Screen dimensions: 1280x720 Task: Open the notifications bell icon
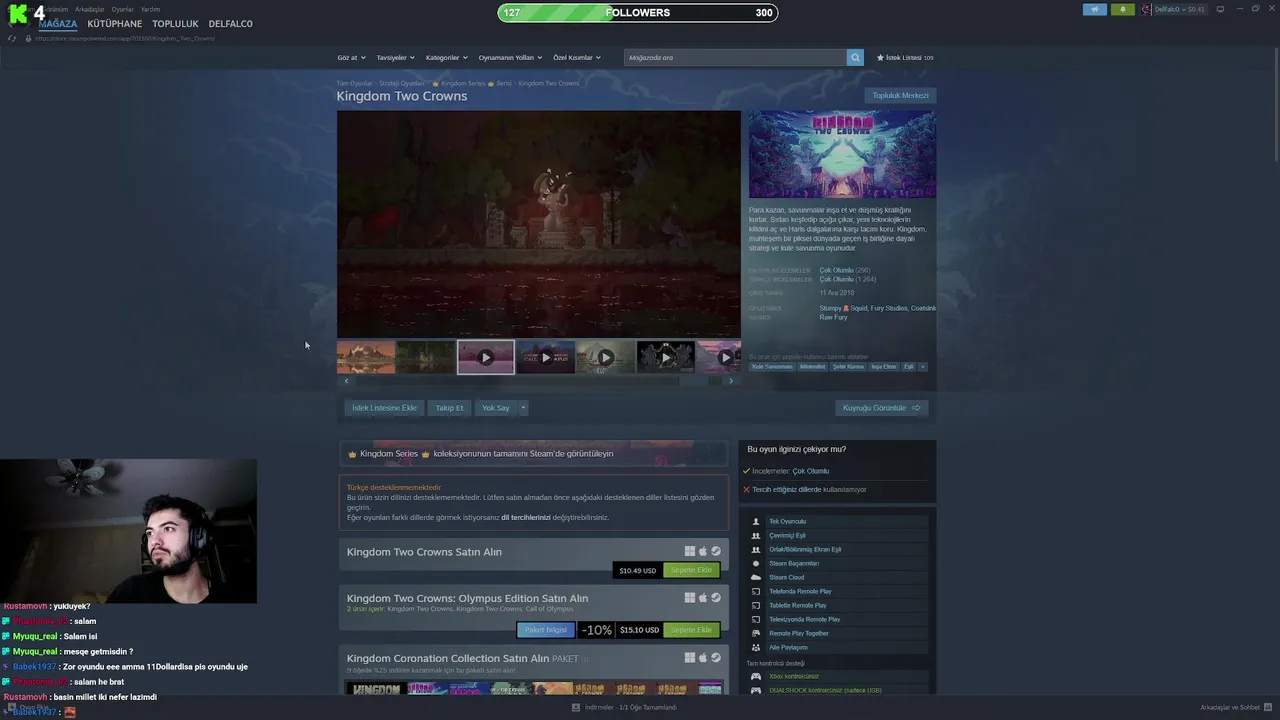1122,9
